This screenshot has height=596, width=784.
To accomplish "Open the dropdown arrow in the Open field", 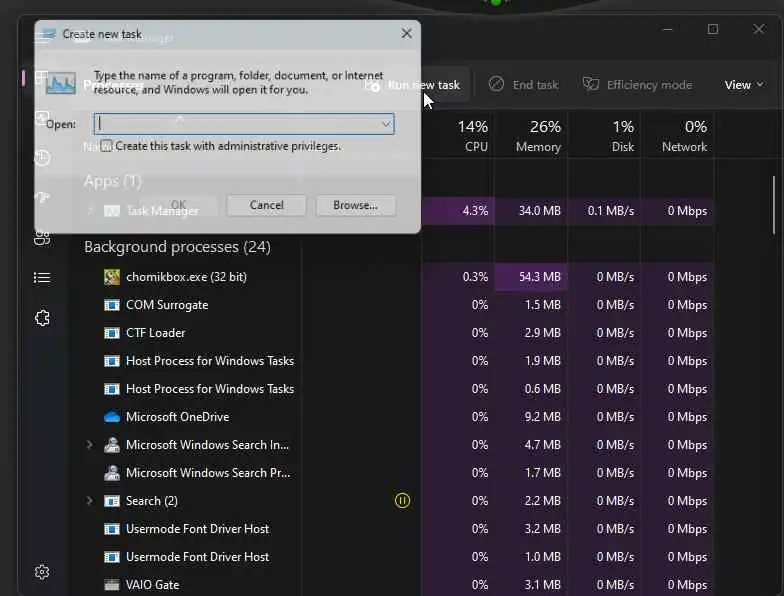I will pos(386,124).
